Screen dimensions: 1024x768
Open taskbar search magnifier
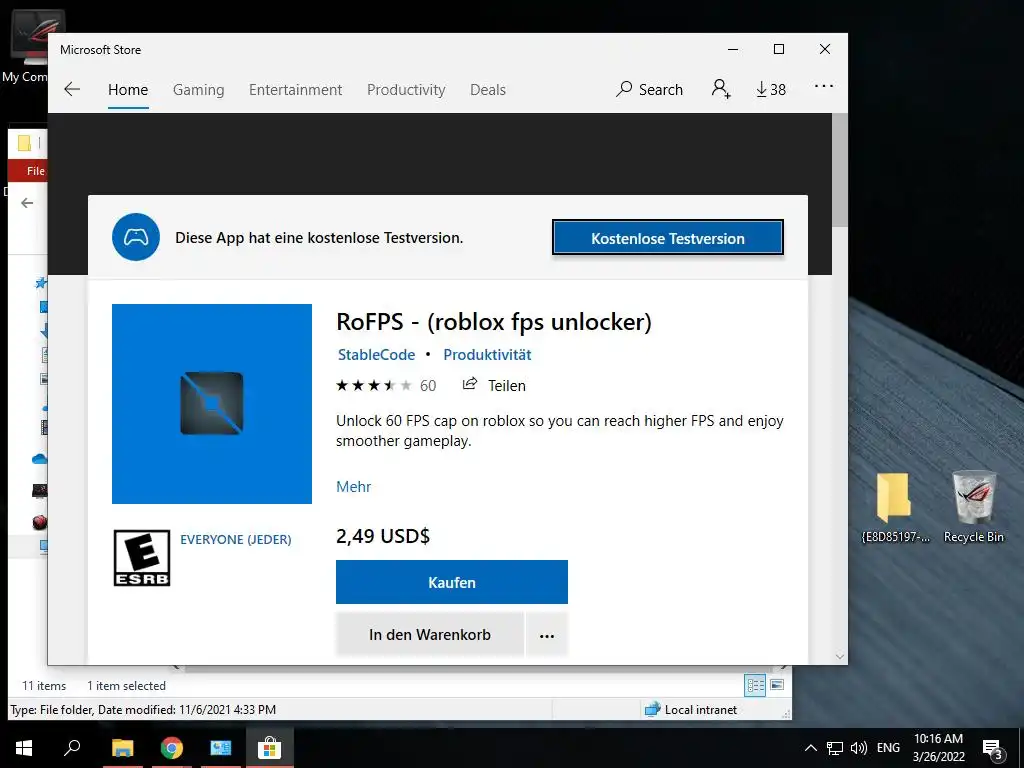72,747
